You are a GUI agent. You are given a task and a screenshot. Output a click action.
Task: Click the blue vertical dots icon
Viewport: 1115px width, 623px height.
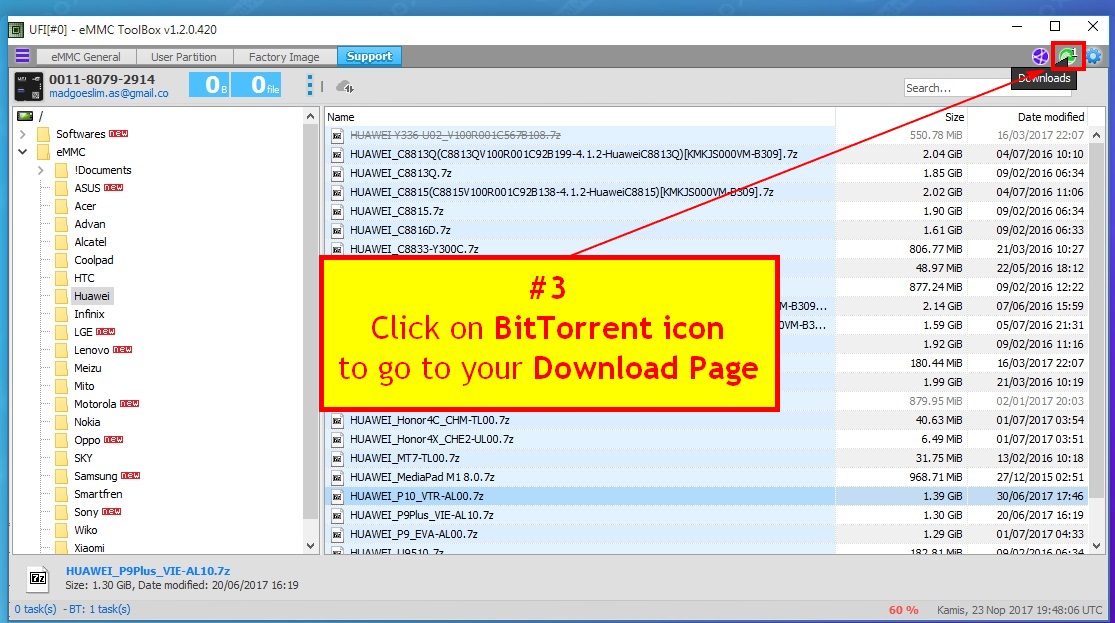(309, 85)
